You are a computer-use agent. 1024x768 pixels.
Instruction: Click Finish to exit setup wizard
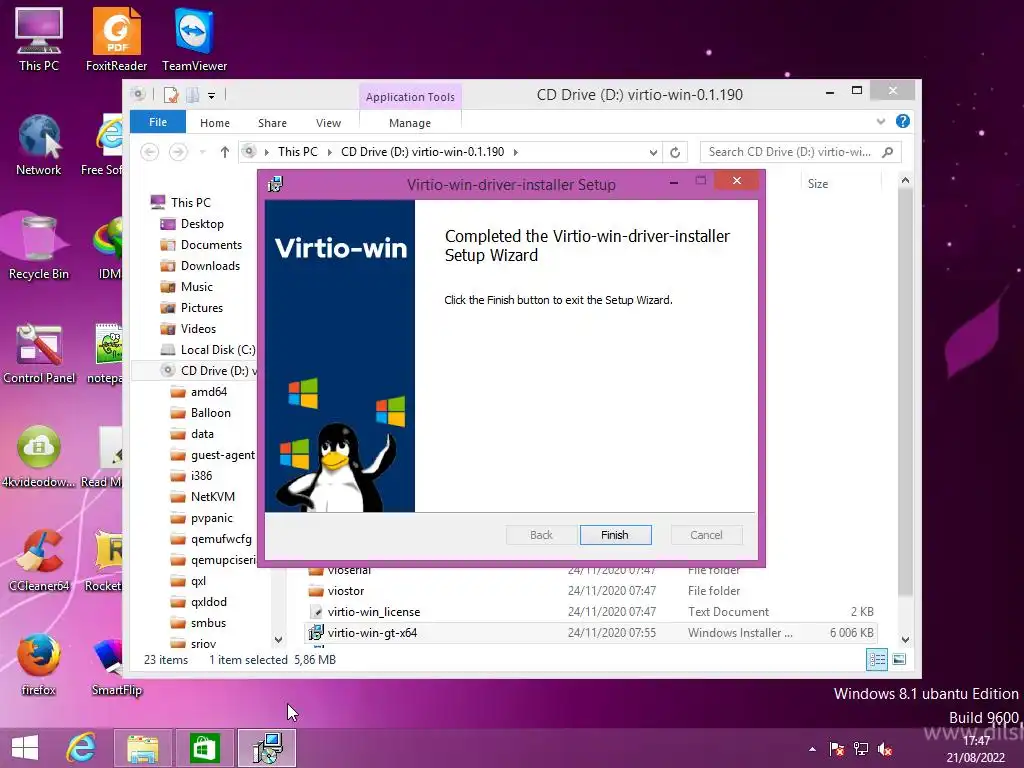[615, 535]
